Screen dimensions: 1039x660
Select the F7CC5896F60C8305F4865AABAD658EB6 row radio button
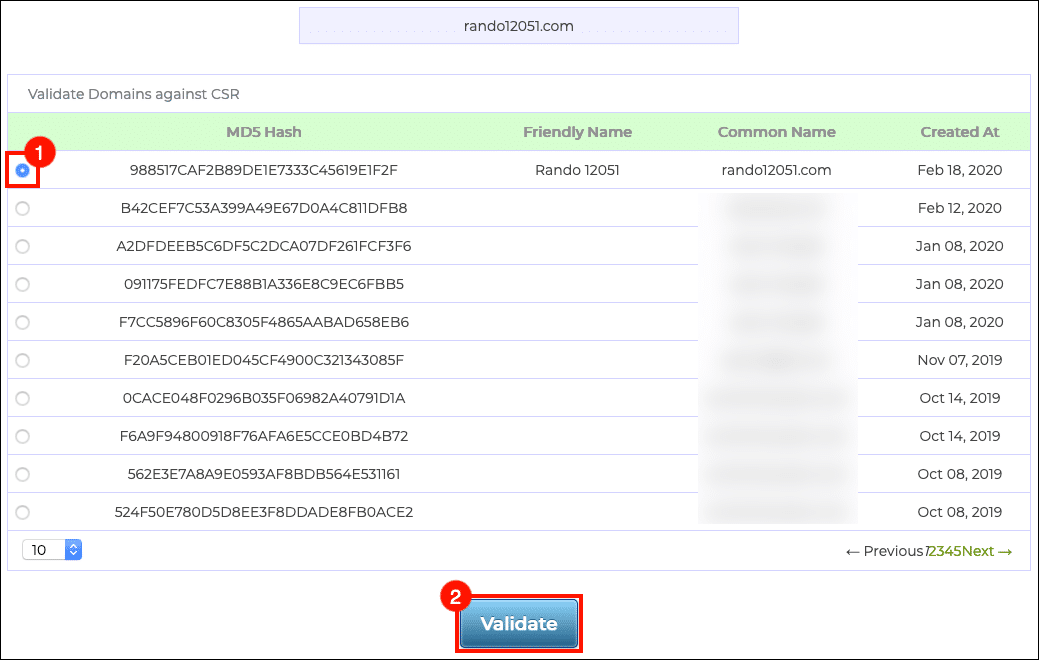(x=22, y=322)
